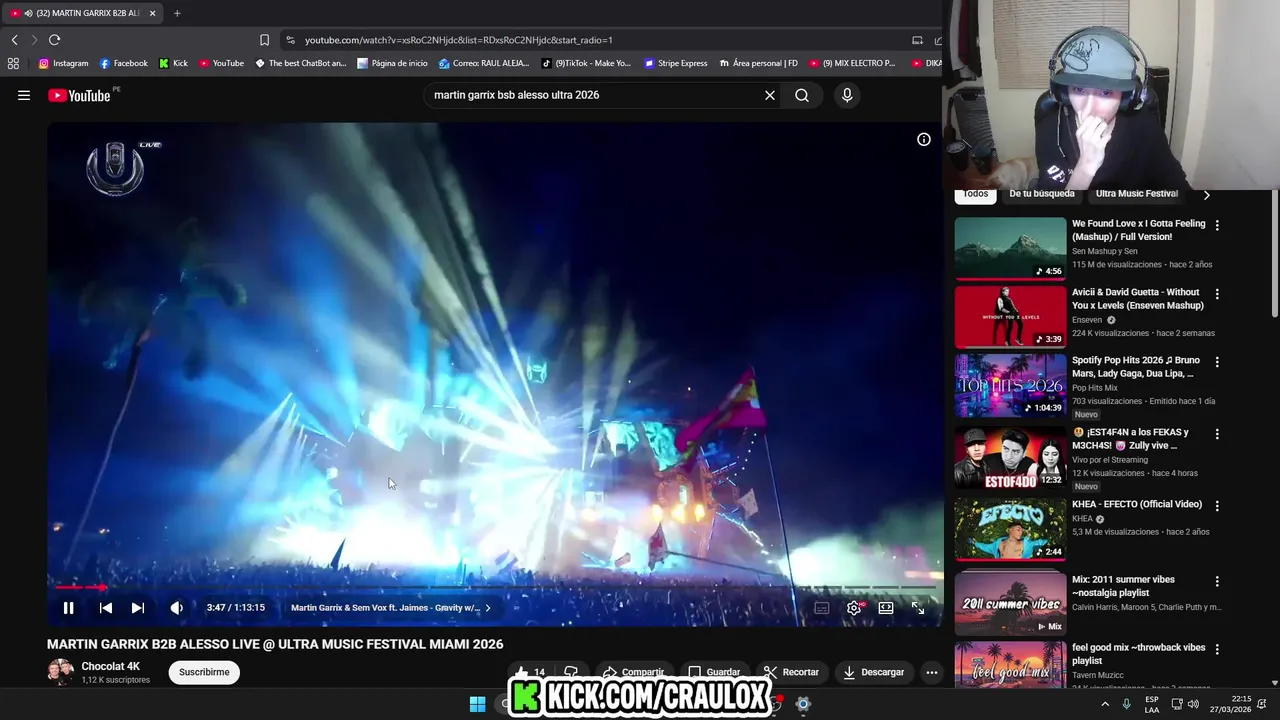Skip to previous video in playlist
The width and height of the screenshot is (1280, 720).
click(x=105, y=607)
